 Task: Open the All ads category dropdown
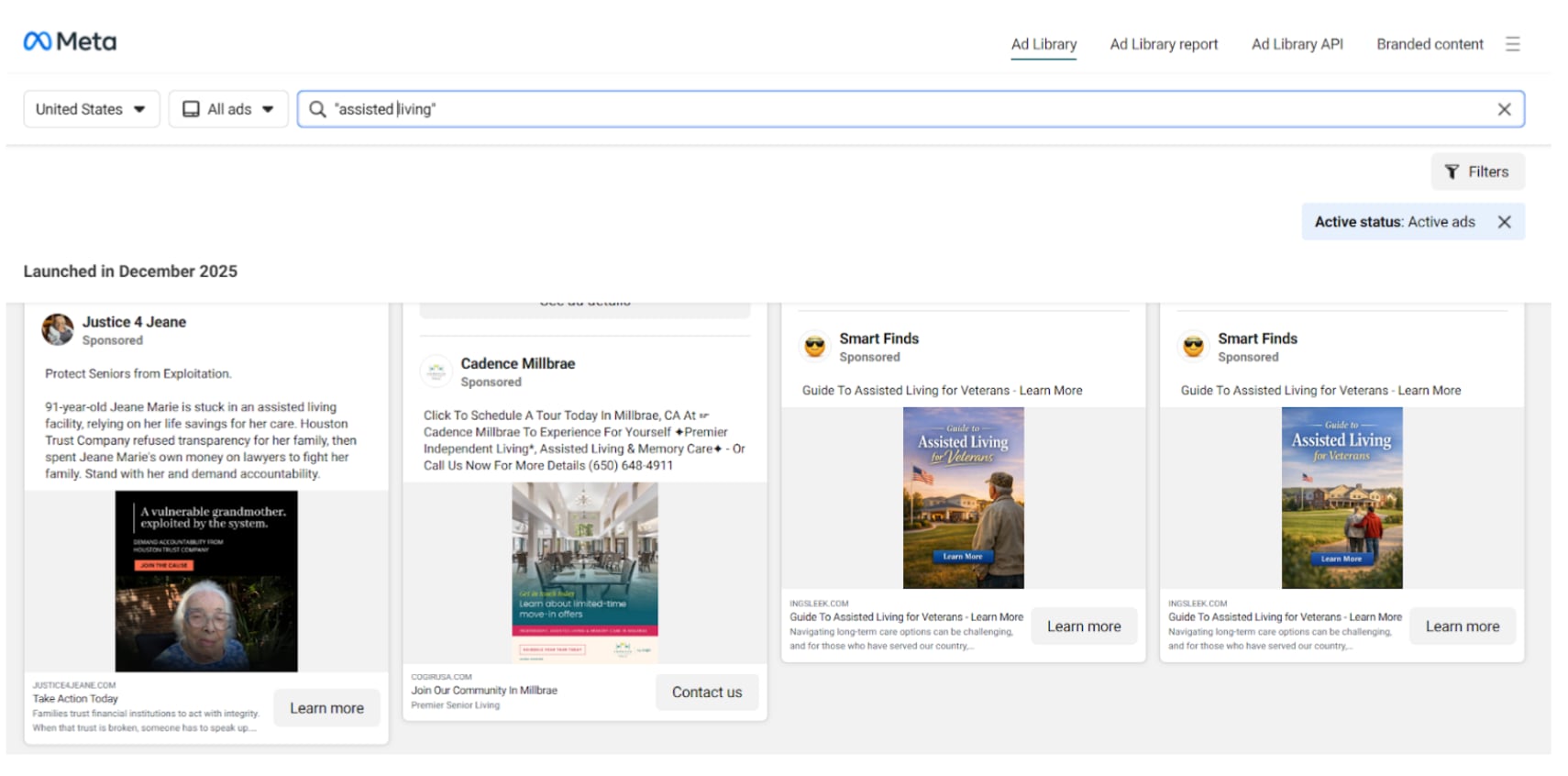click(x=228, y=109)
